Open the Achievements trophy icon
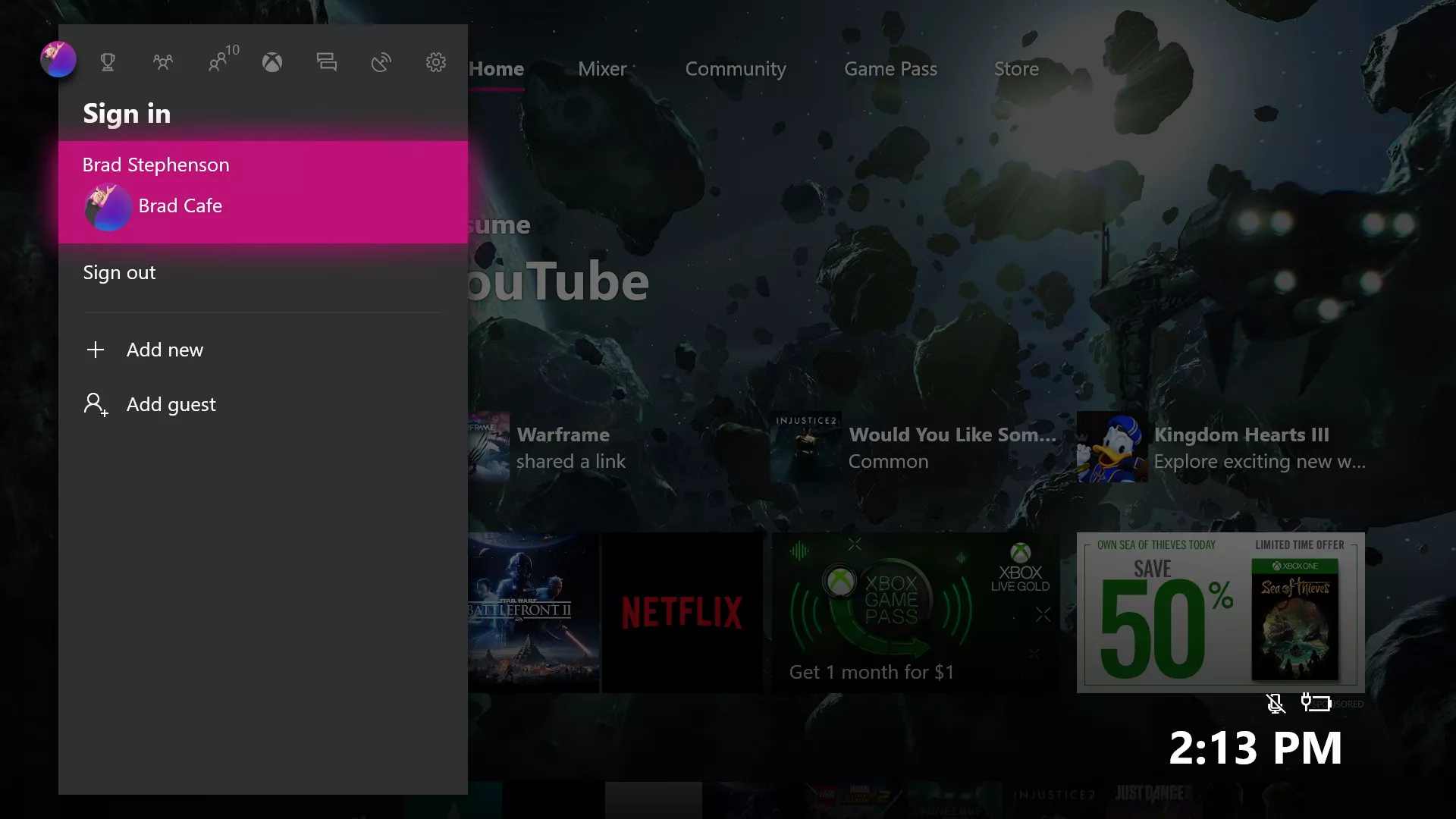The image size is (1456, 819). (x=108, y=62)
